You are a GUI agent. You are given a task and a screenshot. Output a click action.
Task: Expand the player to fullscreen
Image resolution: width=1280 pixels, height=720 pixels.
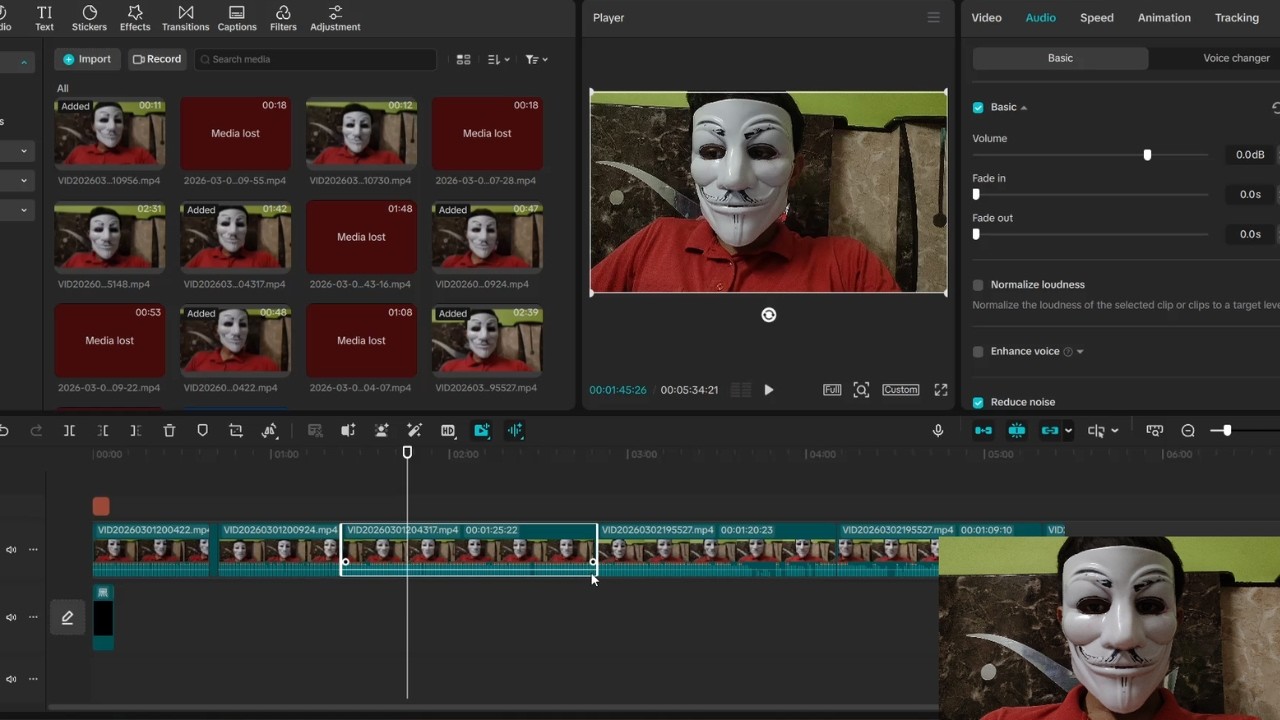941,390
